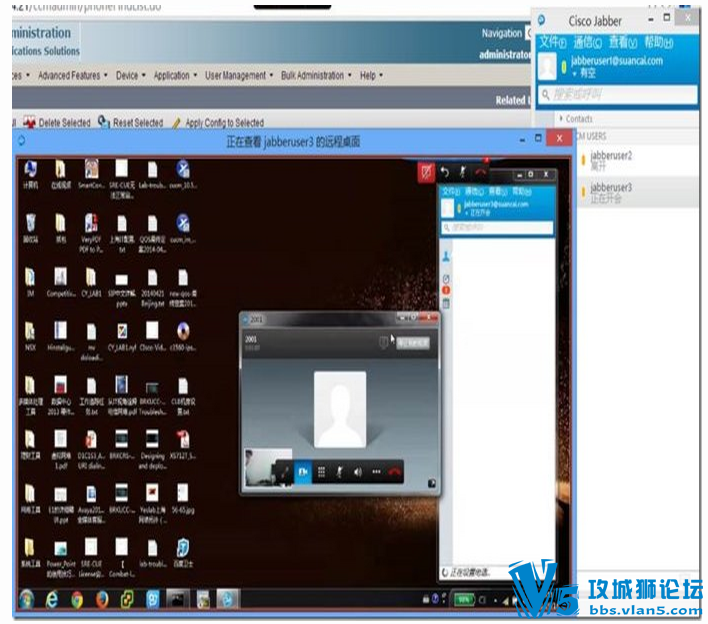
Task: Click the speaker volume icon in call bar
Action: (358, 472)
